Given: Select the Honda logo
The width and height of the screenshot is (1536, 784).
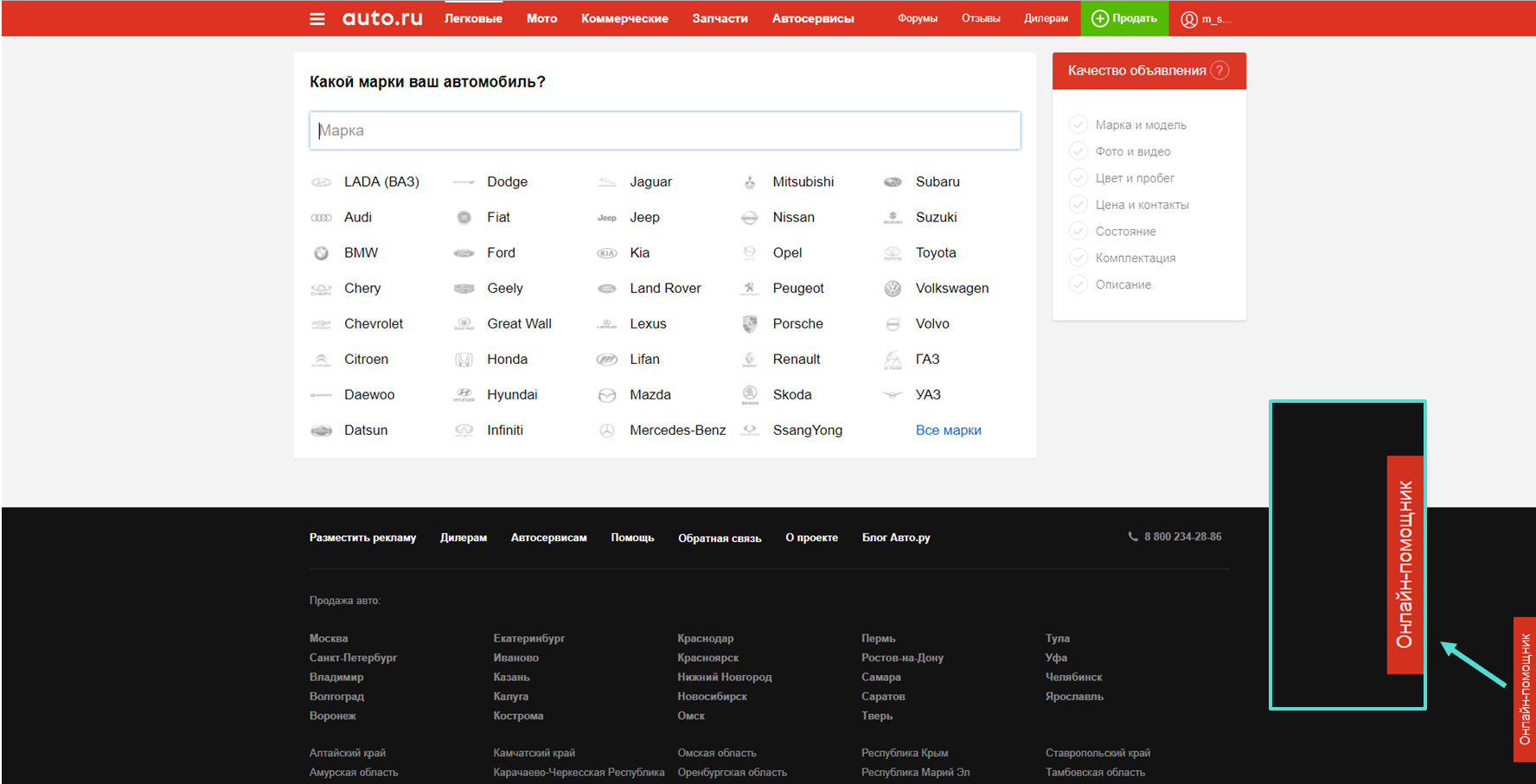Looking at the screenshot, I should click(x=464, y=360).
